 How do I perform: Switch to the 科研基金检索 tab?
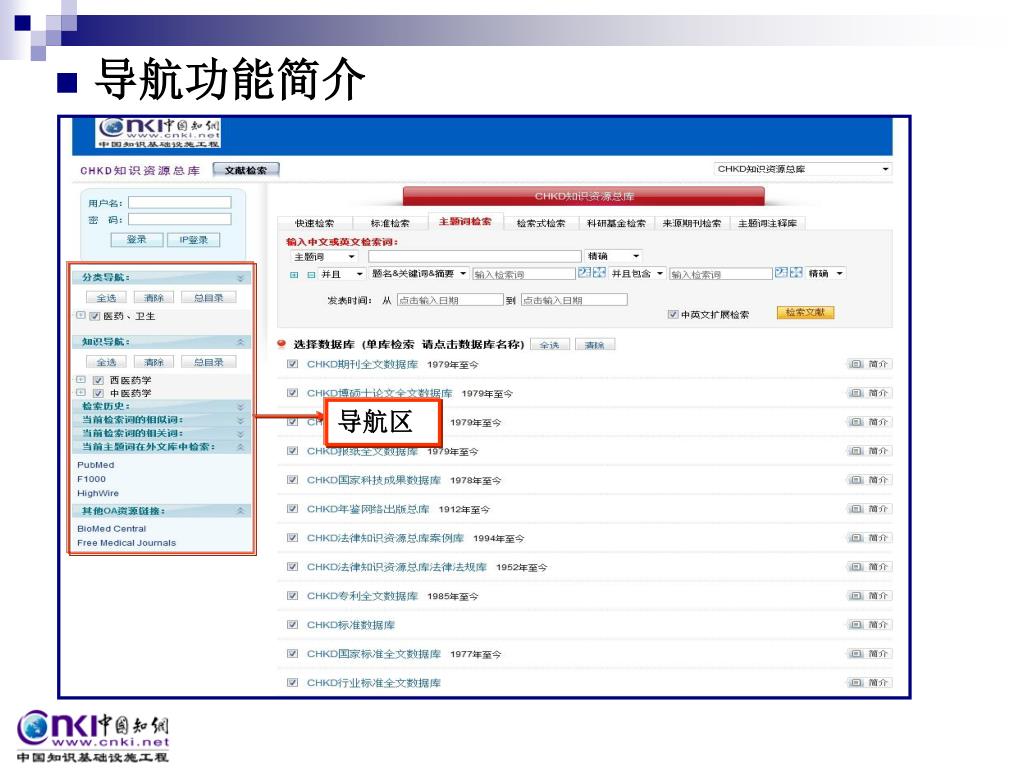tap(616, 223)
